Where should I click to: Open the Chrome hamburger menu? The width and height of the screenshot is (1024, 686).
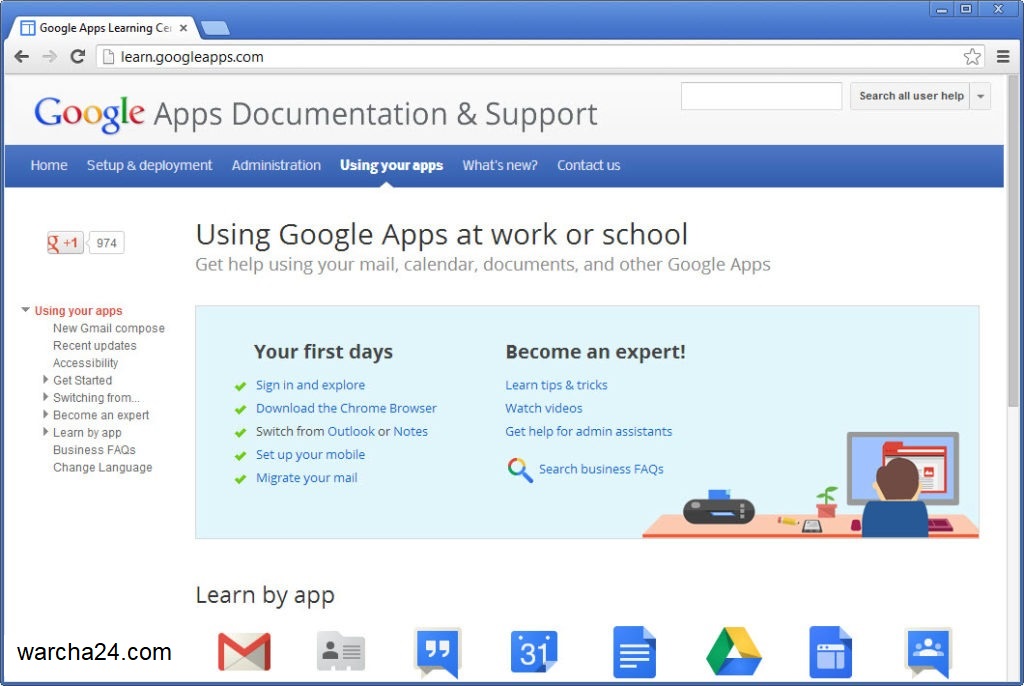pos(1003,57)
